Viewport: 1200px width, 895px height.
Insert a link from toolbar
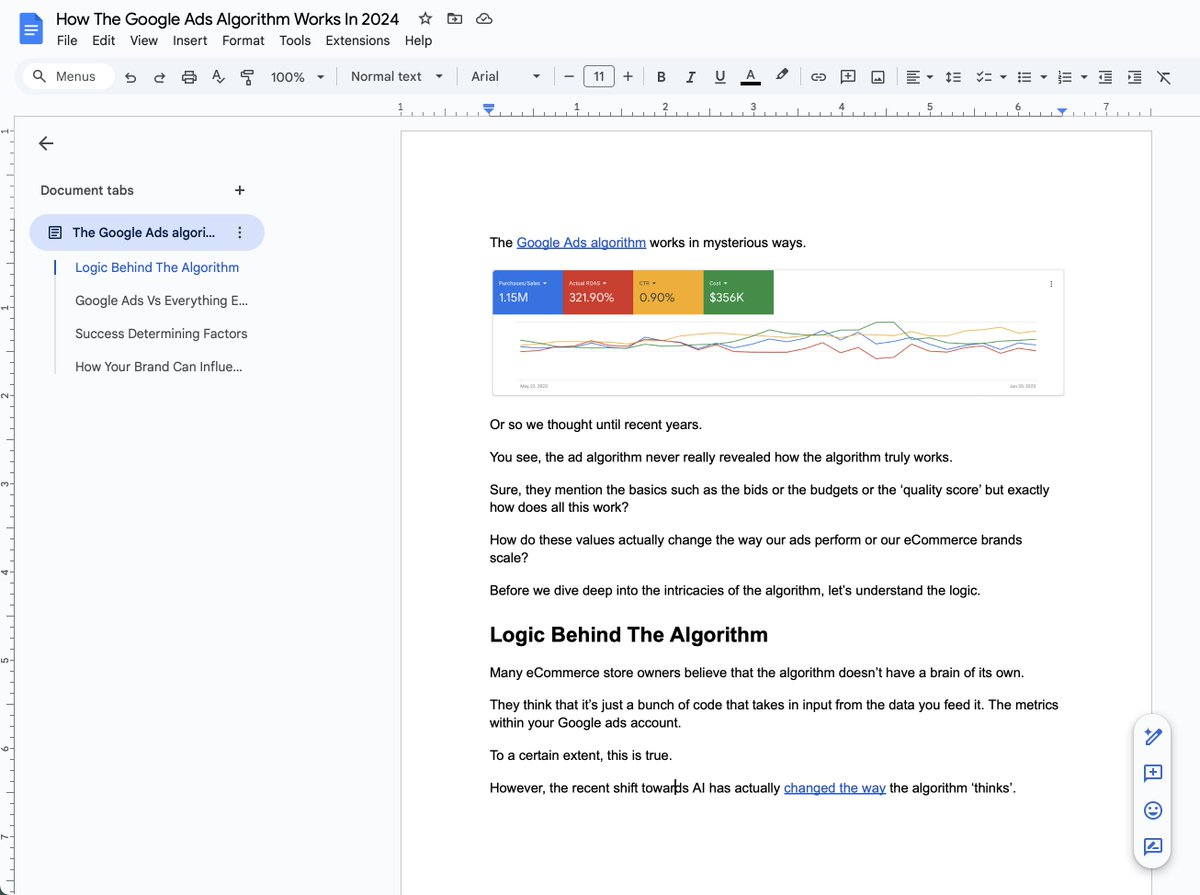[818, 77]
